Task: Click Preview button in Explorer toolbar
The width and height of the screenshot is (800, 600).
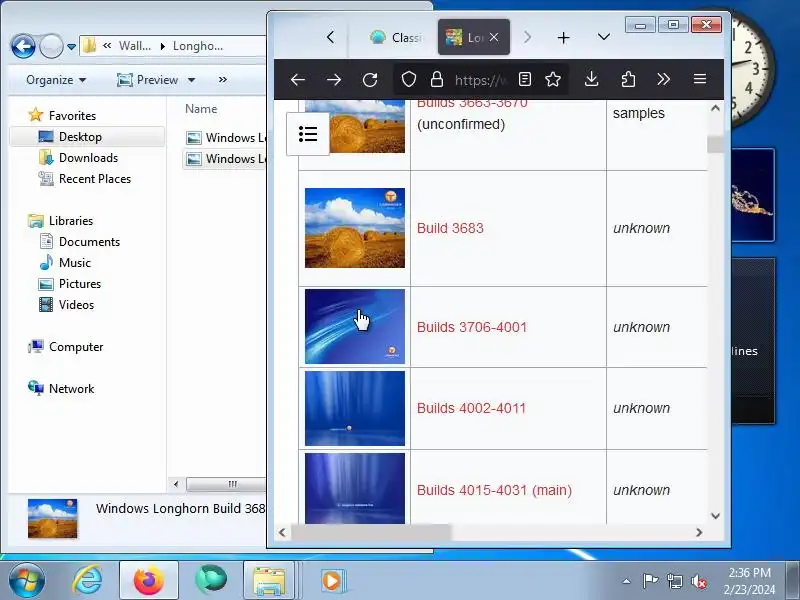Action: [x=147, y=80]
